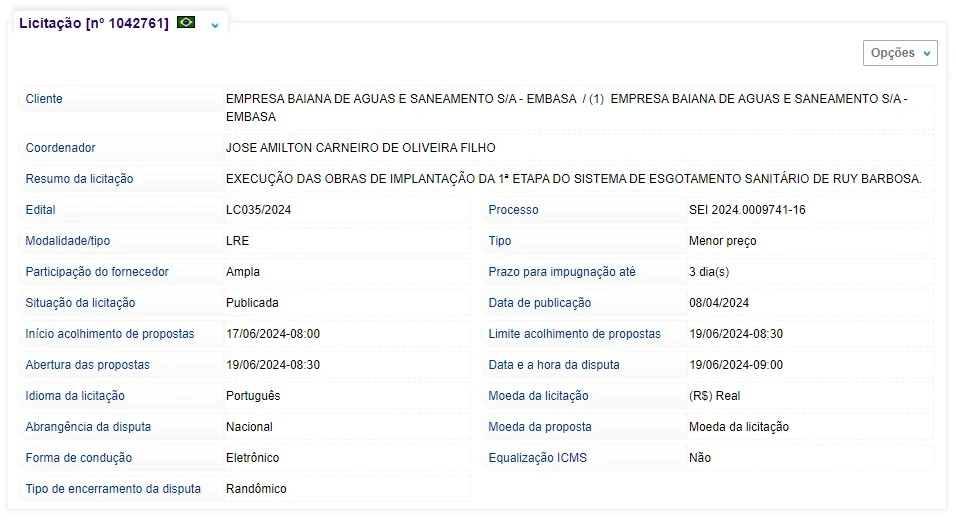
Task: Click the Modalidade/tipo label
Action: 68,241
